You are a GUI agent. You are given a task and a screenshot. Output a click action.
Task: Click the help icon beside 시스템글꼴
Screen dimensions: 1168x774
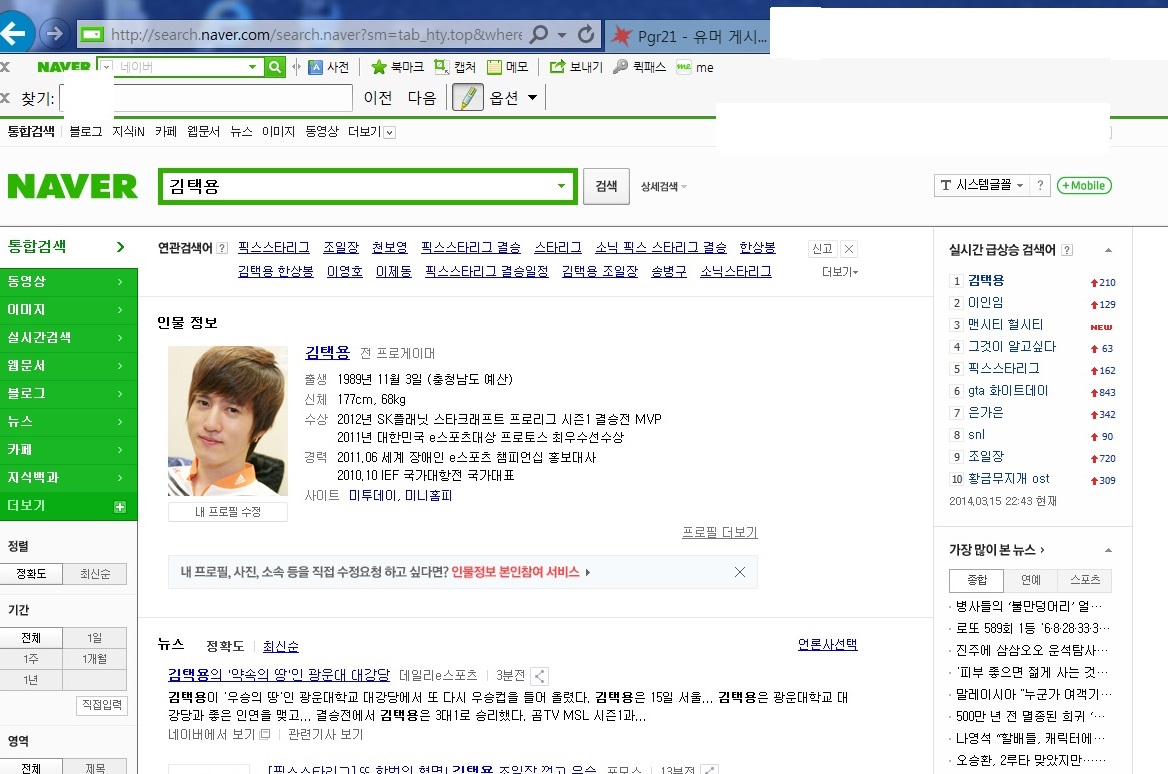(x=1040, y=185)
